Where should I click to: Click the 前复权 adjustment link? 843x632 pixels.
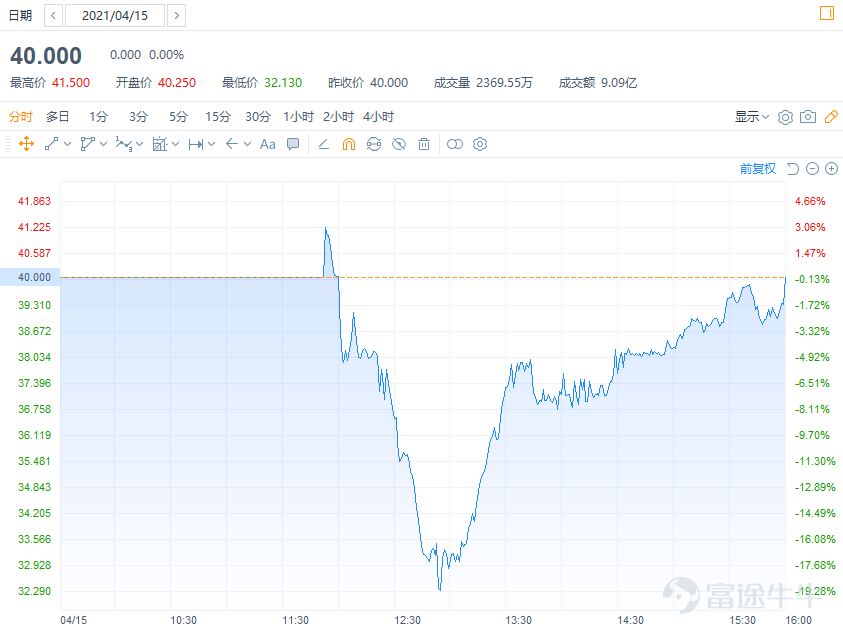tap(758, 169)
